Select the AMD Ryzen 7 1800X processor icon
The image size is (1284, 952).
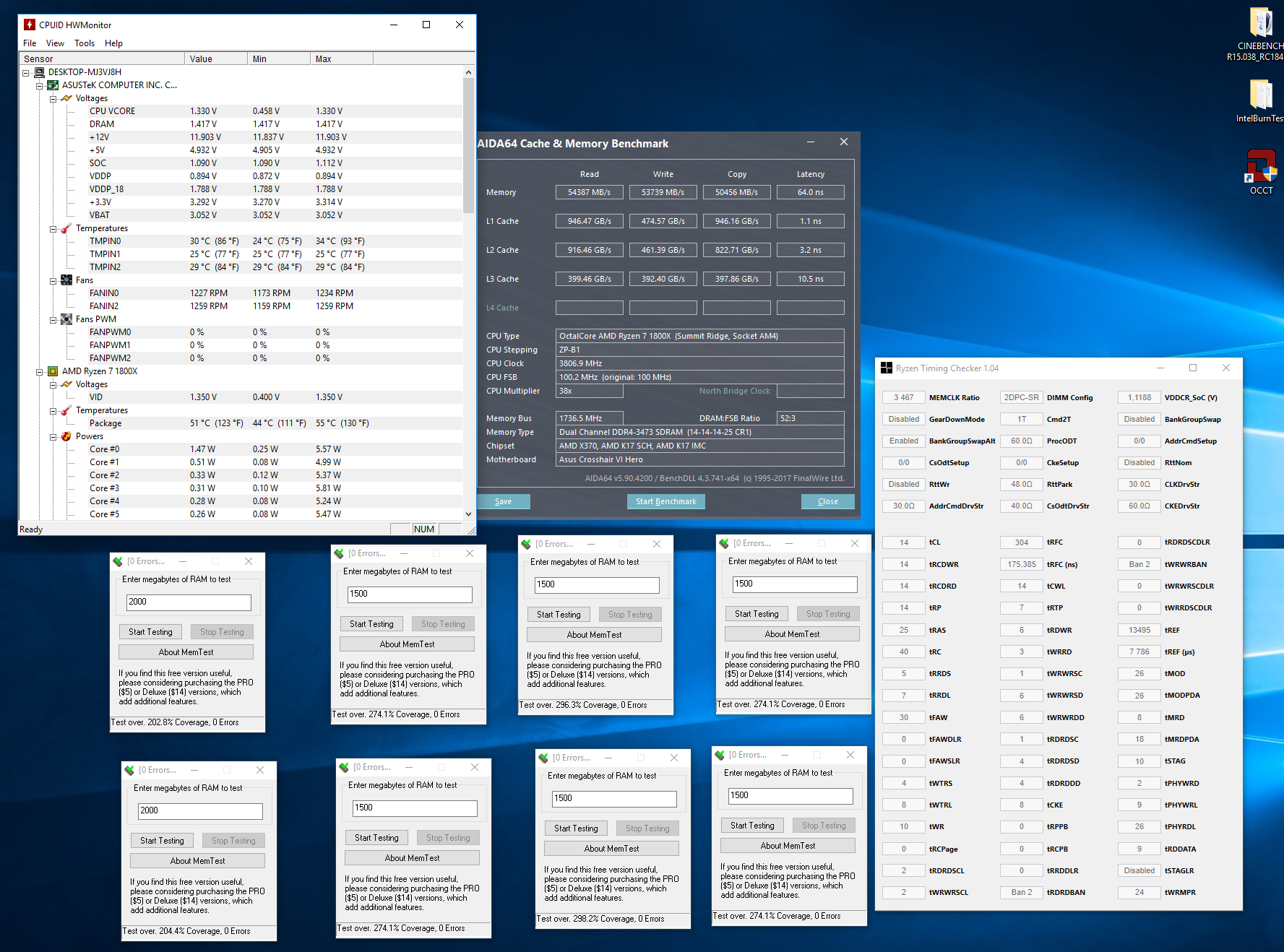pyautogui.click(x=51, y=371)
